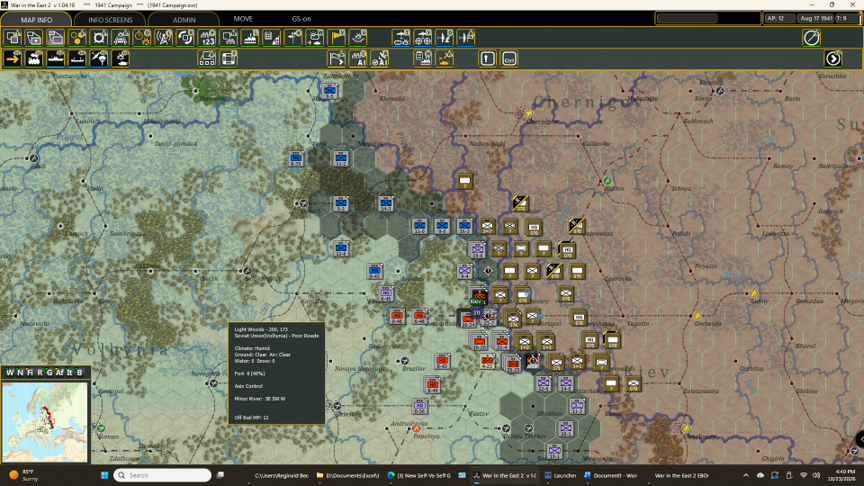The height and width of the screenshot is (486, 864).
Task: Open the INFO SCREENS tab
Action: (110, 19)
